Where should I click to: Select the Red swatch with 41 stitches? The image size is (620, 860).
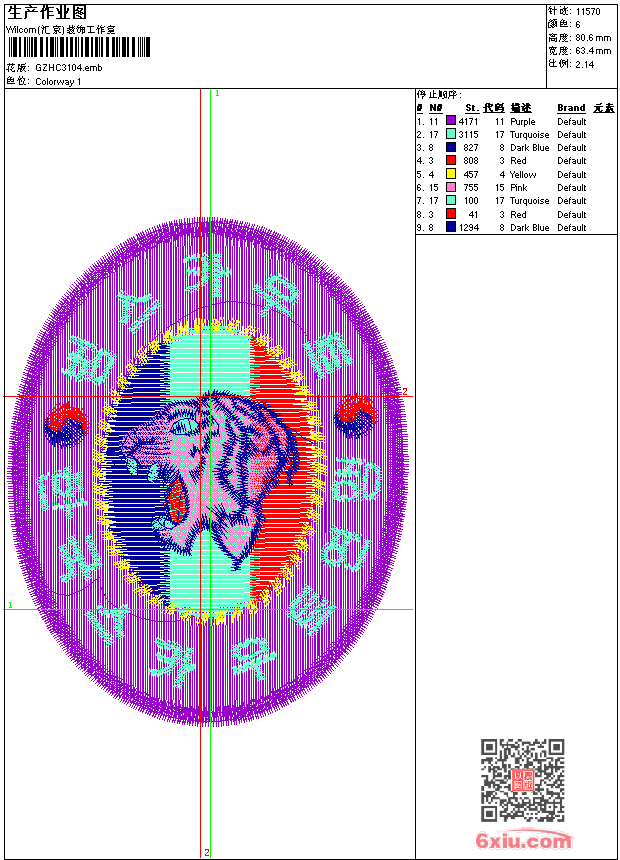450,214
